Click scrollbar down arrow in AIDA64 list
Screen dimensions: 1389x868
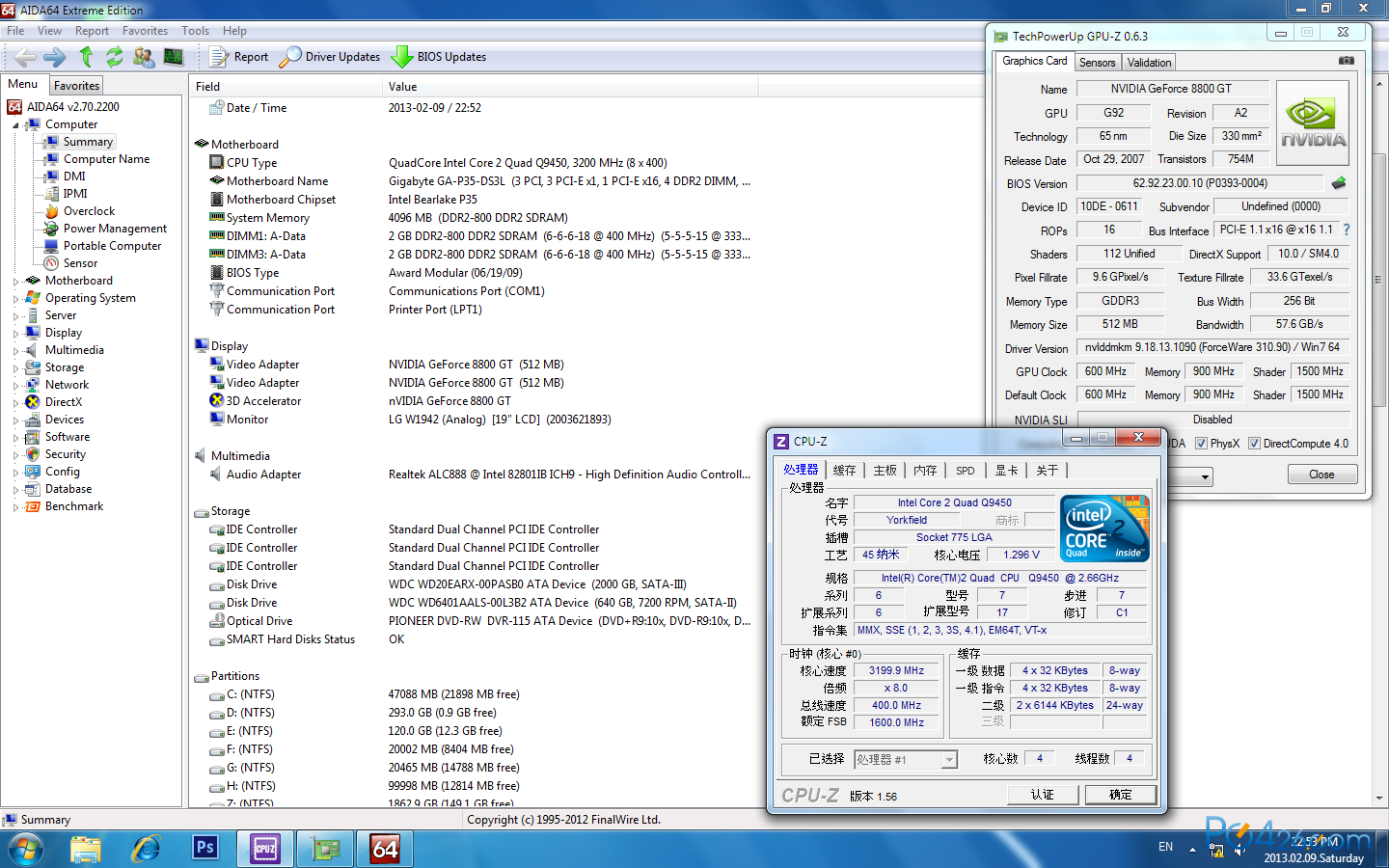tap(1378, 799)
